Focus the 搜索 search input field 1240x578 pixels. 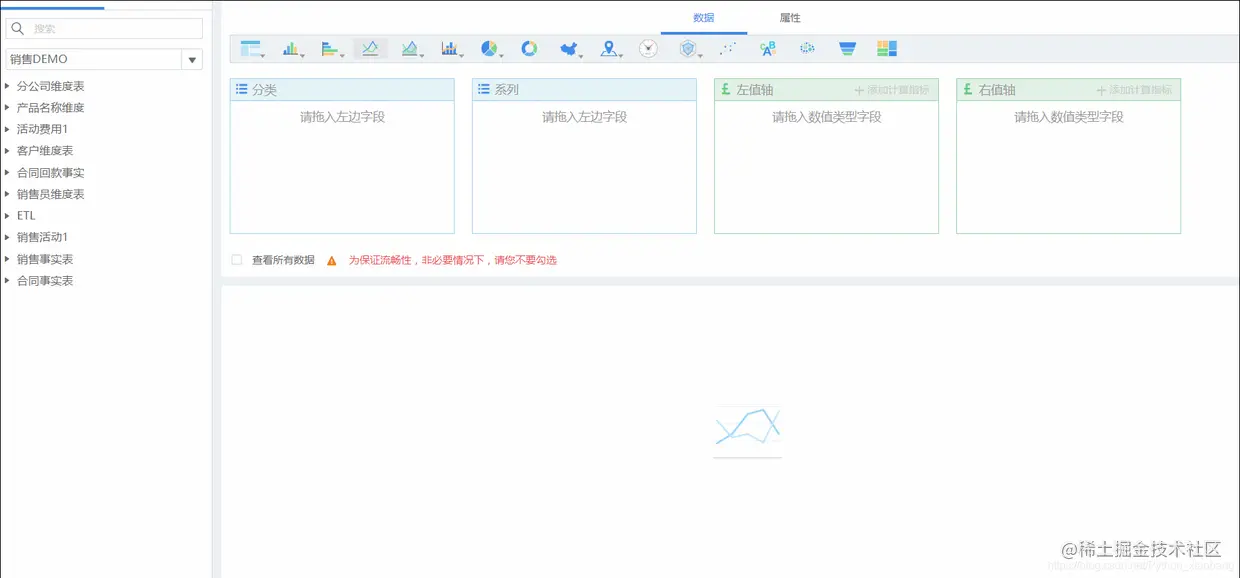(x=105, y=29)
